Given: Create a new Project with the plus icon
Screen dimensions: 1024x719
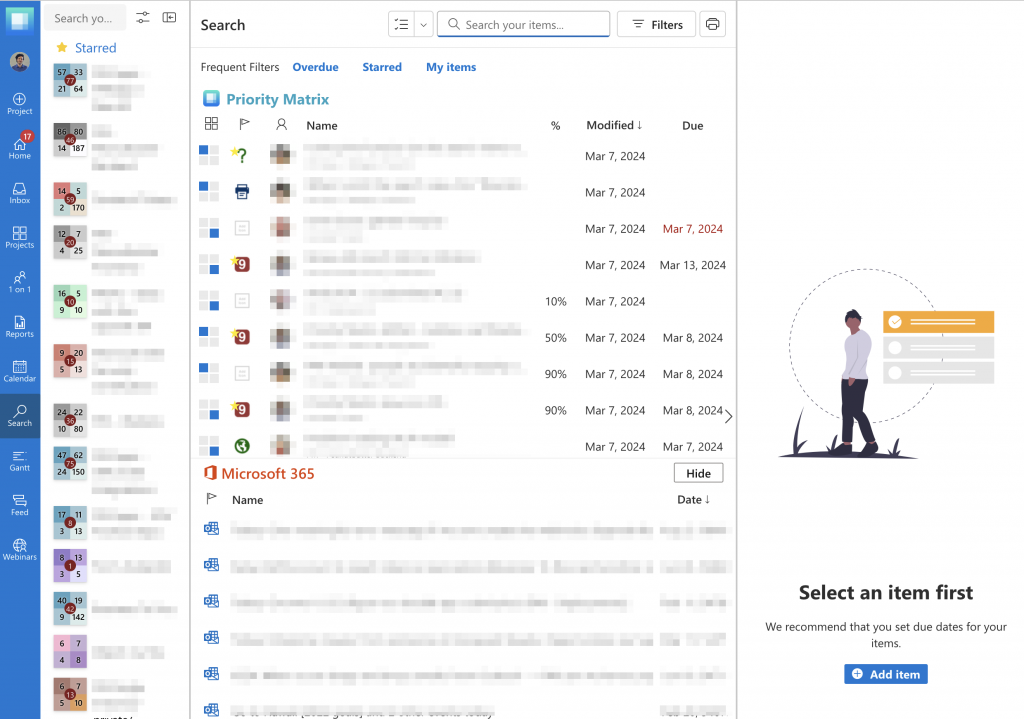Looking at the screenshot, I should 20,100.
